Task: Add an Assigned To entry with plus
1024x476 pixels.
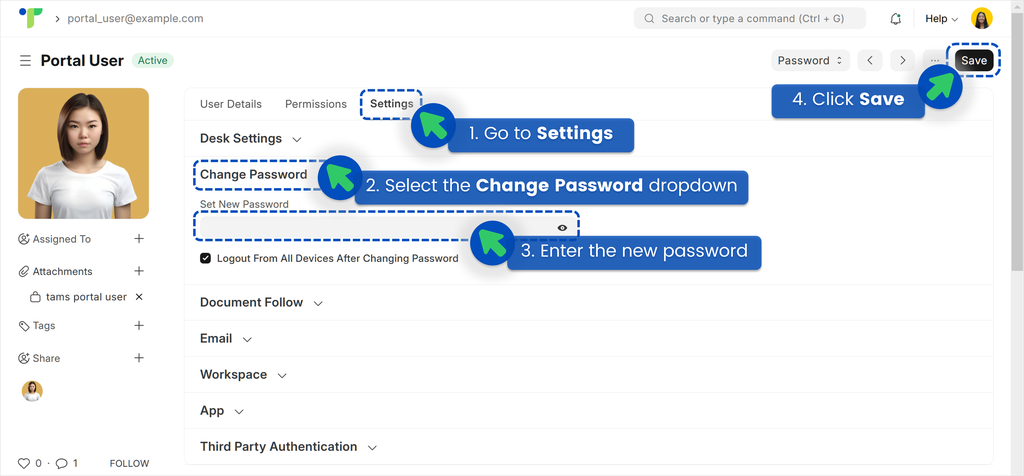Action: coord(138,239)
